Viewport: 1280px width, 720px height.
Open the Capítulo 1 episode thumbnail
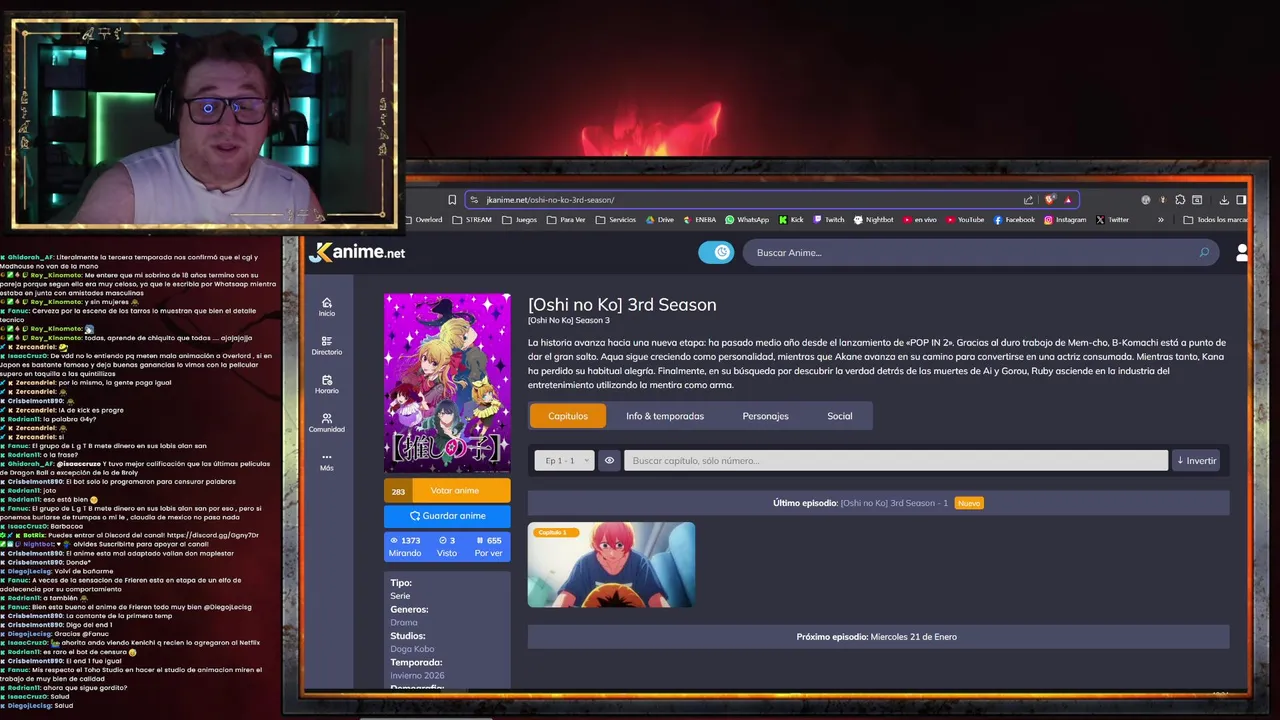click(611, 565)
